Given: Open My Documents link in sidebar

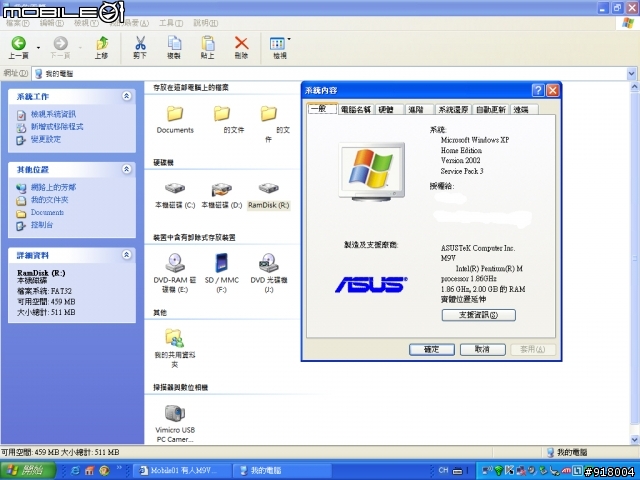Looking at the screenshot, I should [49, 200].
